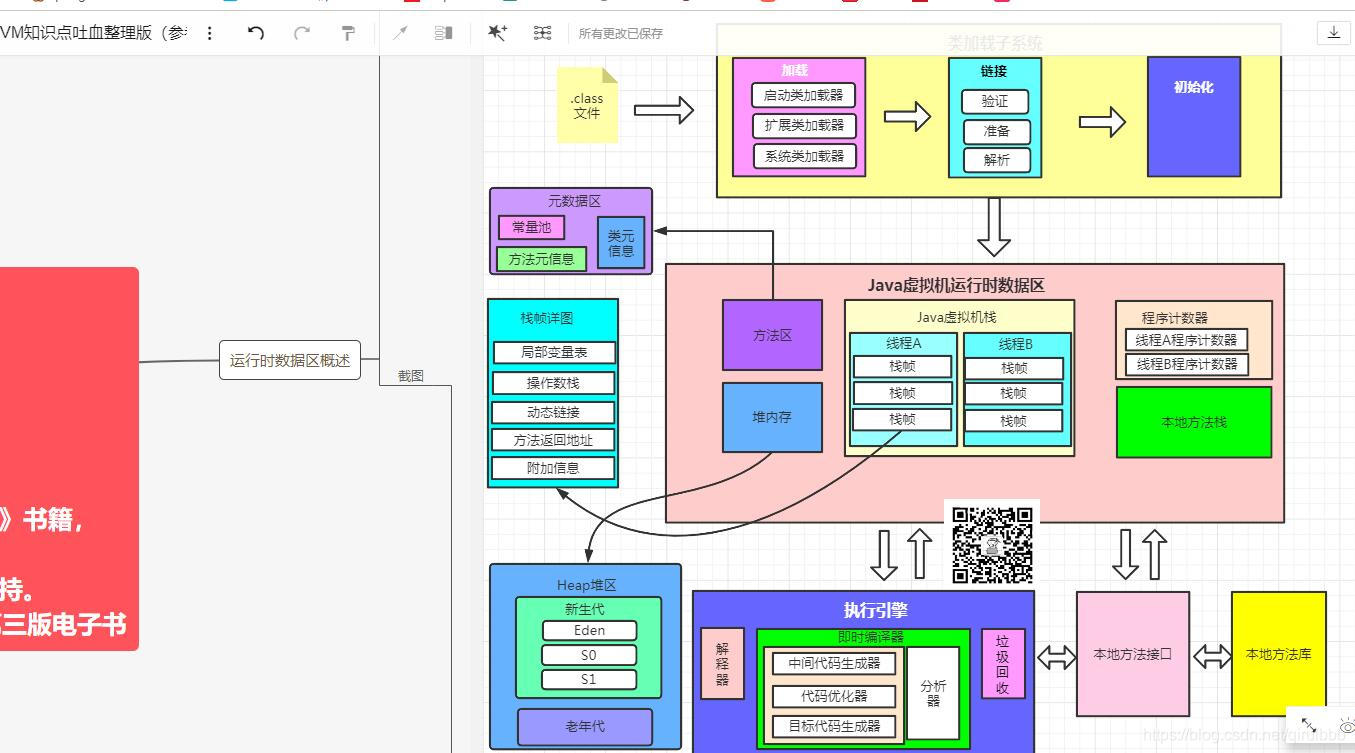Select the 截图 child node label
Screen dimensions: 1355x753
click(411, 376)
